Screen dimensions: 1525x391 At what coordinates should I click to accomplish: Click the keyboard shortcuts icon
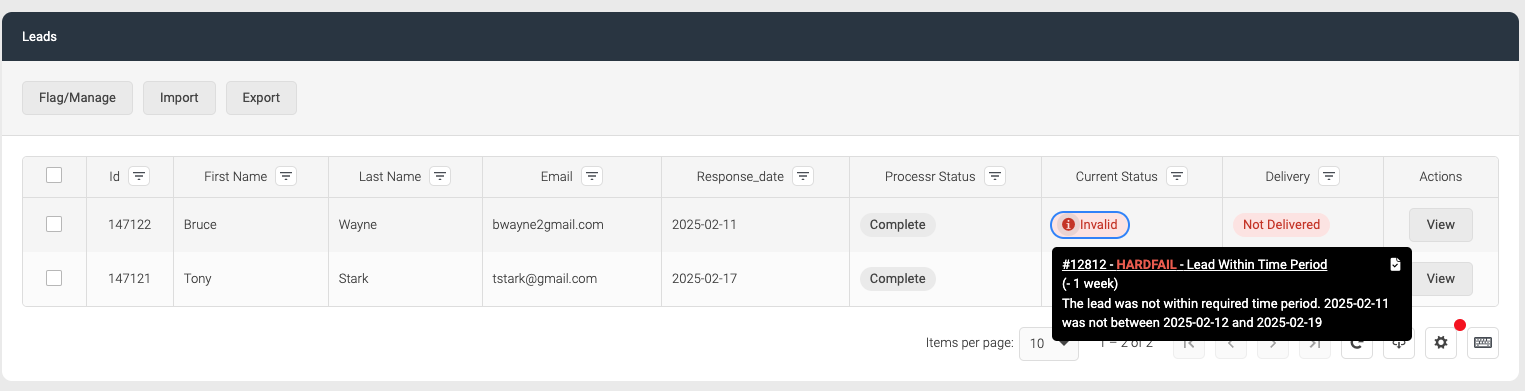coord(1483,343)
